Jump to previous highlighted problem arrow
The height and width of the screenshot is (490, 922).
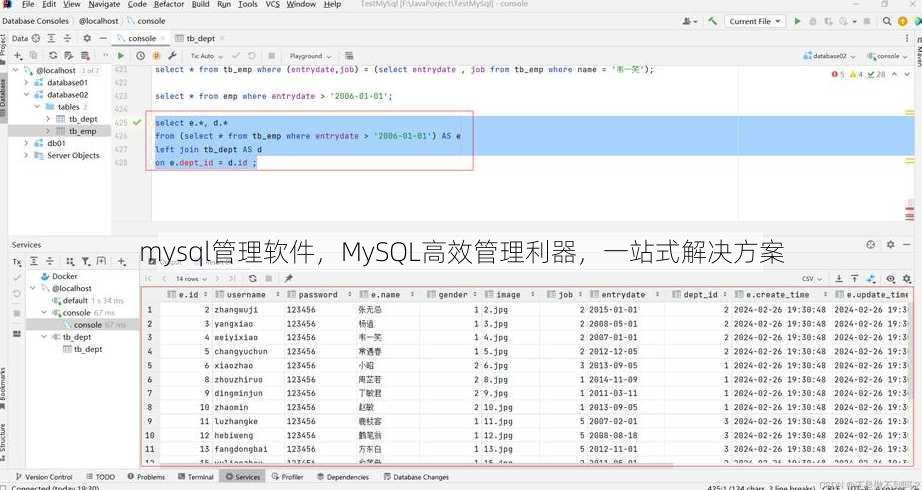tap(894, 74)
